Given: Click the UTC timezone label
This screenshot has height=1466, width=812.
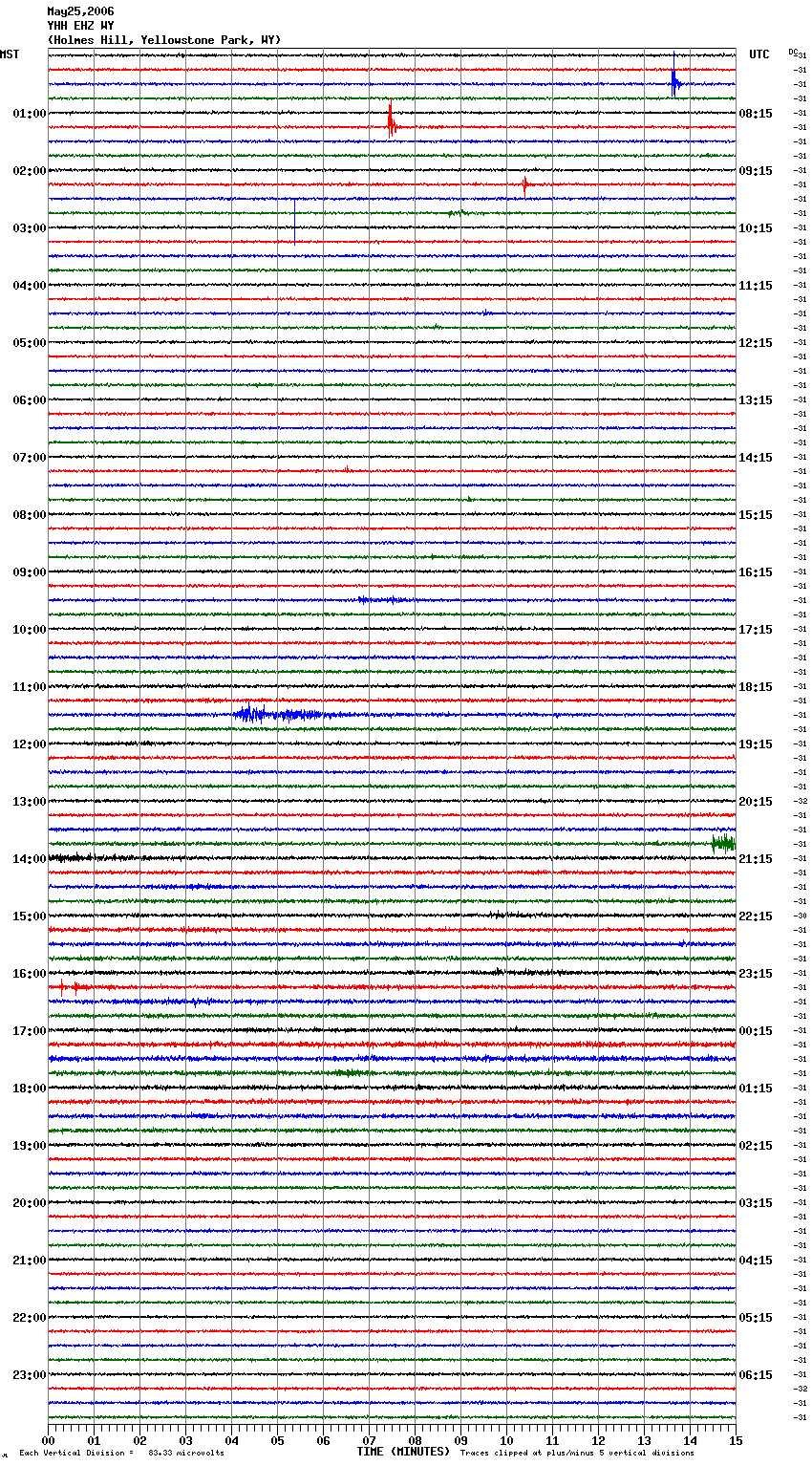Looking at the screenshot, I should point(759,54).
